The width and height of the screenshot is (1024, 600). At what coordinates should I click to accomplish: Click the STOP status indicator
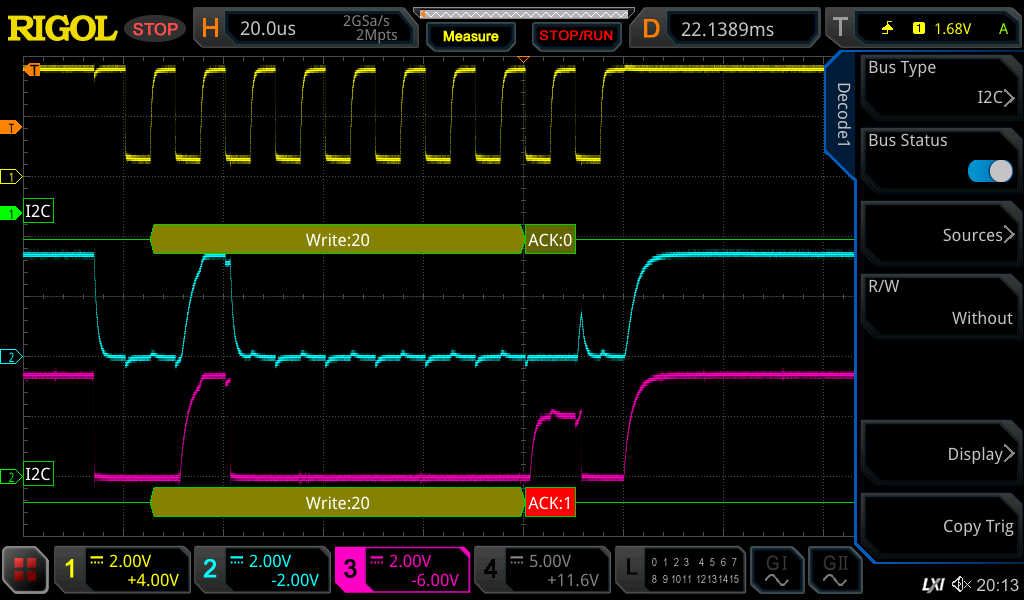pos(155,29)
